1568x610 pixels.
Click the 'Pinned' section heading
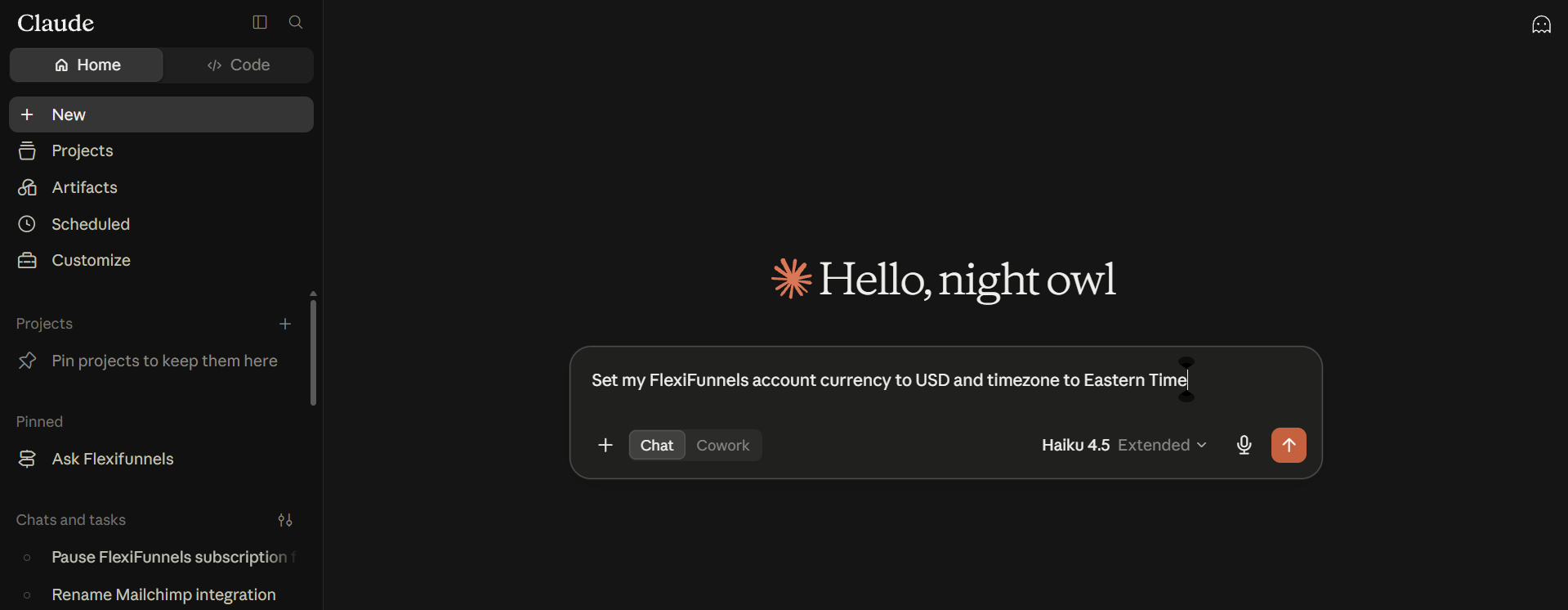(x=39, y=422)
